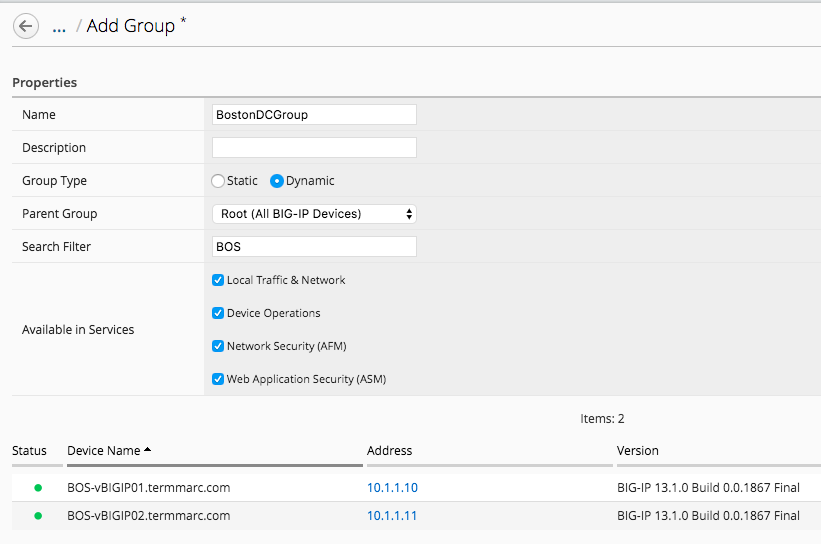Click the green status dot for BOS-vBIGIP01

38,488
